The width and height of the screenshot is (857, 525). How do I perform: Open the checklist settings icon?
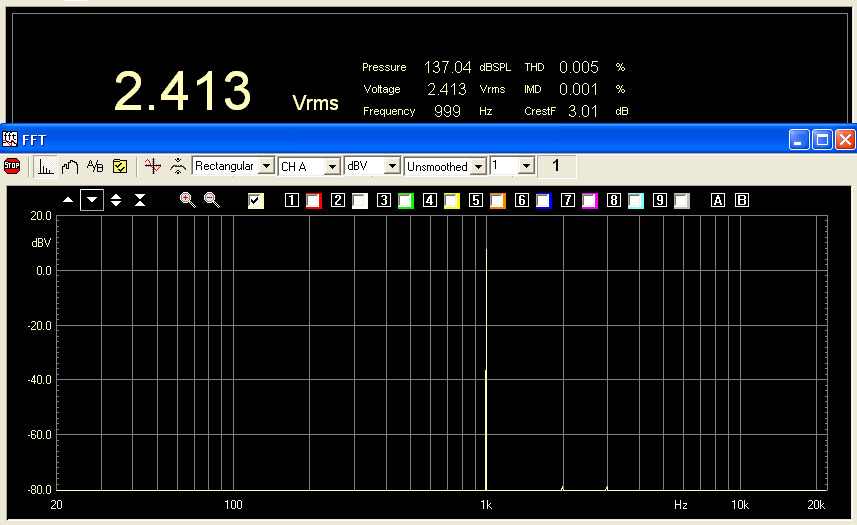pyautogui.click(x=120, y=166)
